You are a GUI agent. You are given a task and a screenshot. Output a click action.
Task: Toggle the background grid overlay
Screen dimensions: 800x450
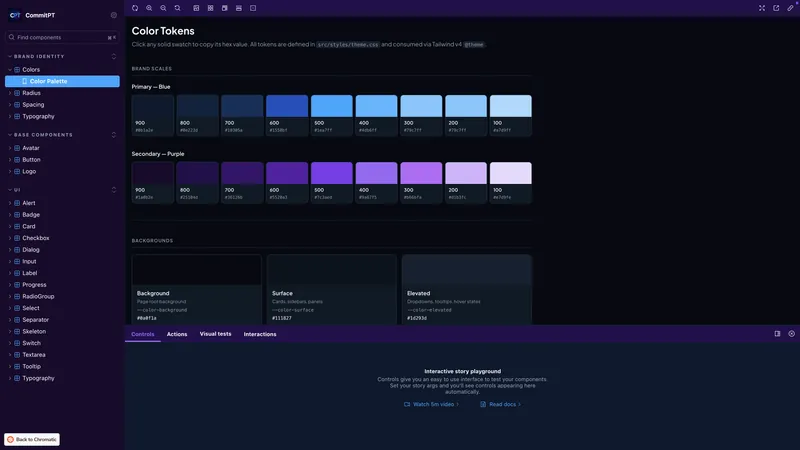(210, 8)
